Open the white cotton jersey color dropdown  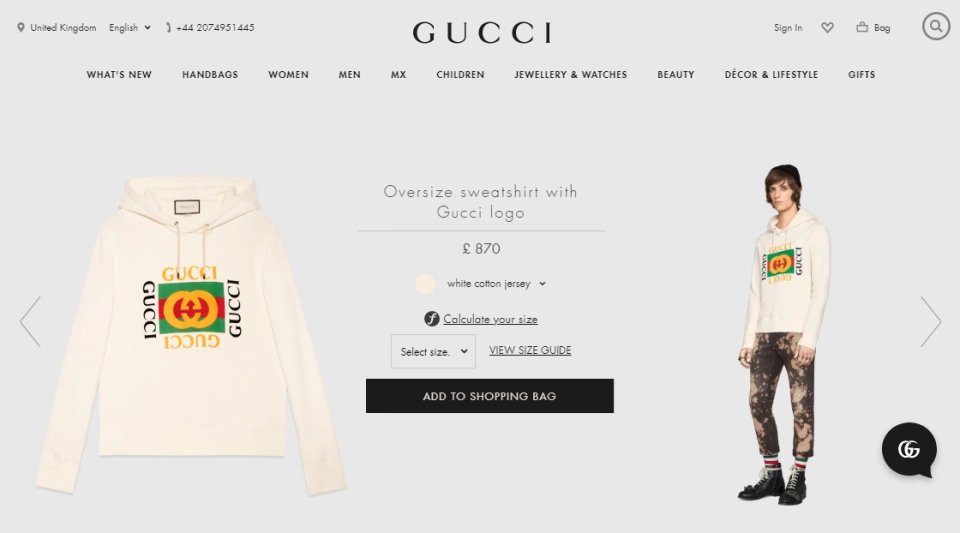tap(496, 284)
